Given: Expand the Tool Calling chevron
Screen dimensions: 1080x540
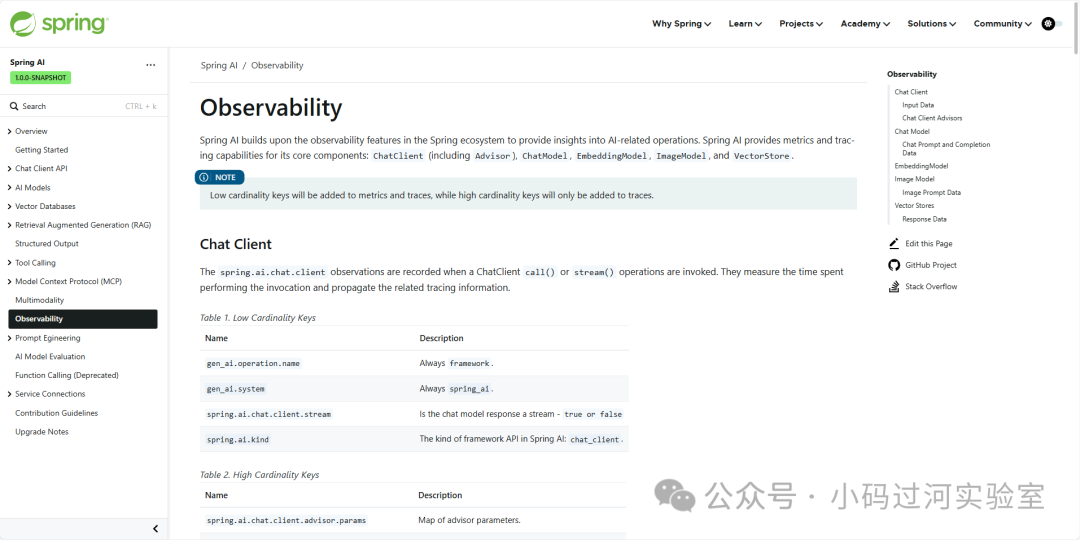Looking at the screenshot, I should (x=10, y=262).
